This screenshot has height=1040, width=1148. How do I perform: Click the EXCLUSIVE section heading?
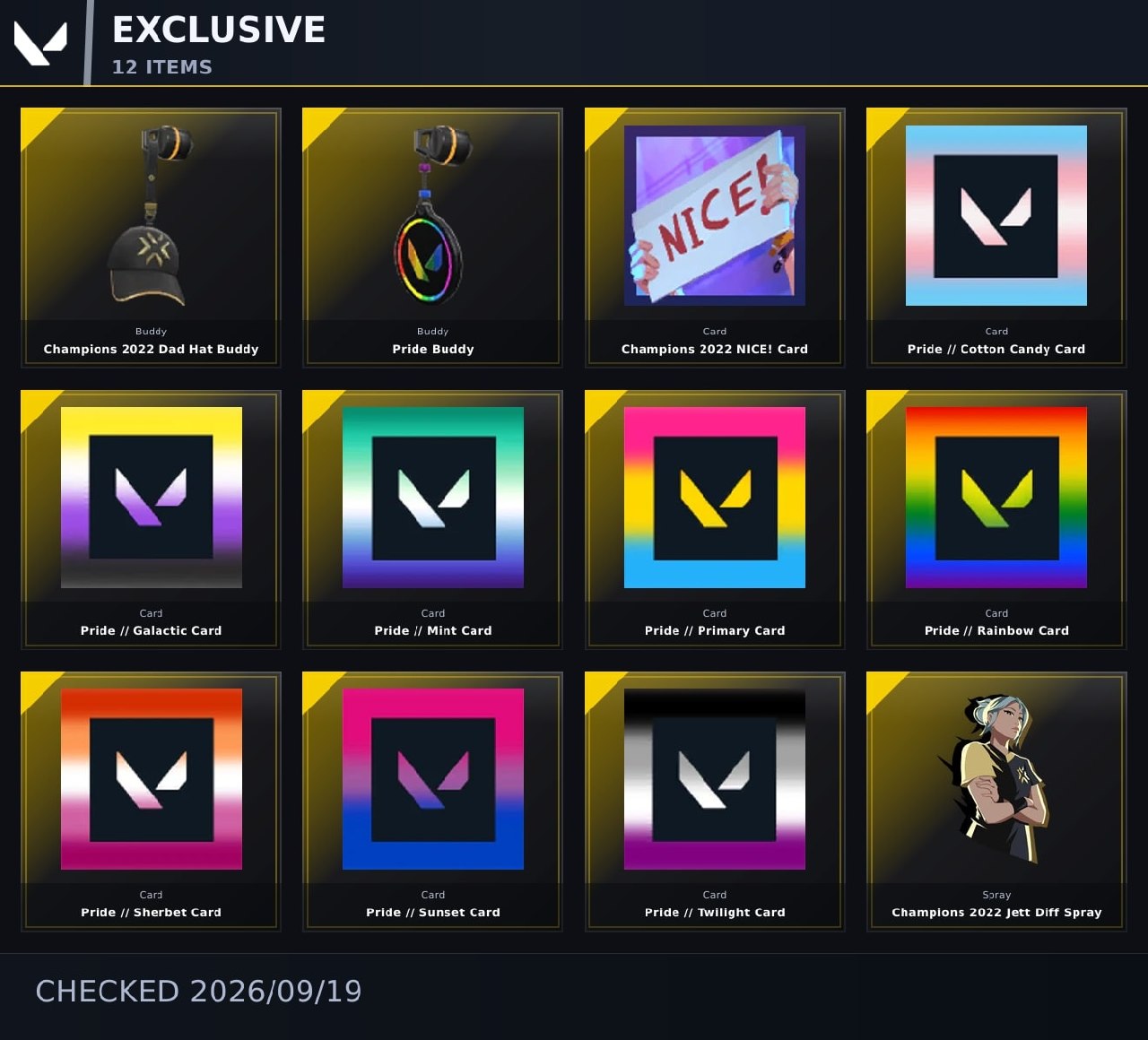(219, 30)
